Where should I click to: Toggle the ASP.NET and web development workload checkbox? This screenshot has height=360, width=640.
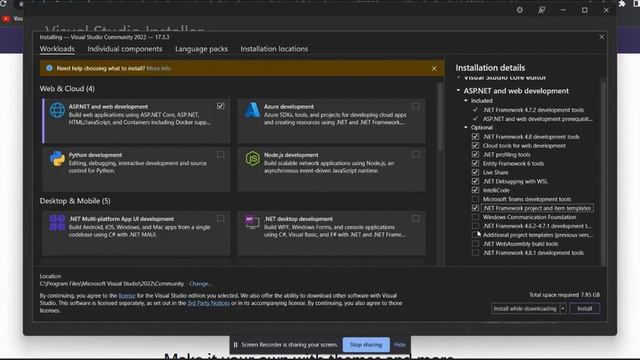220,106
